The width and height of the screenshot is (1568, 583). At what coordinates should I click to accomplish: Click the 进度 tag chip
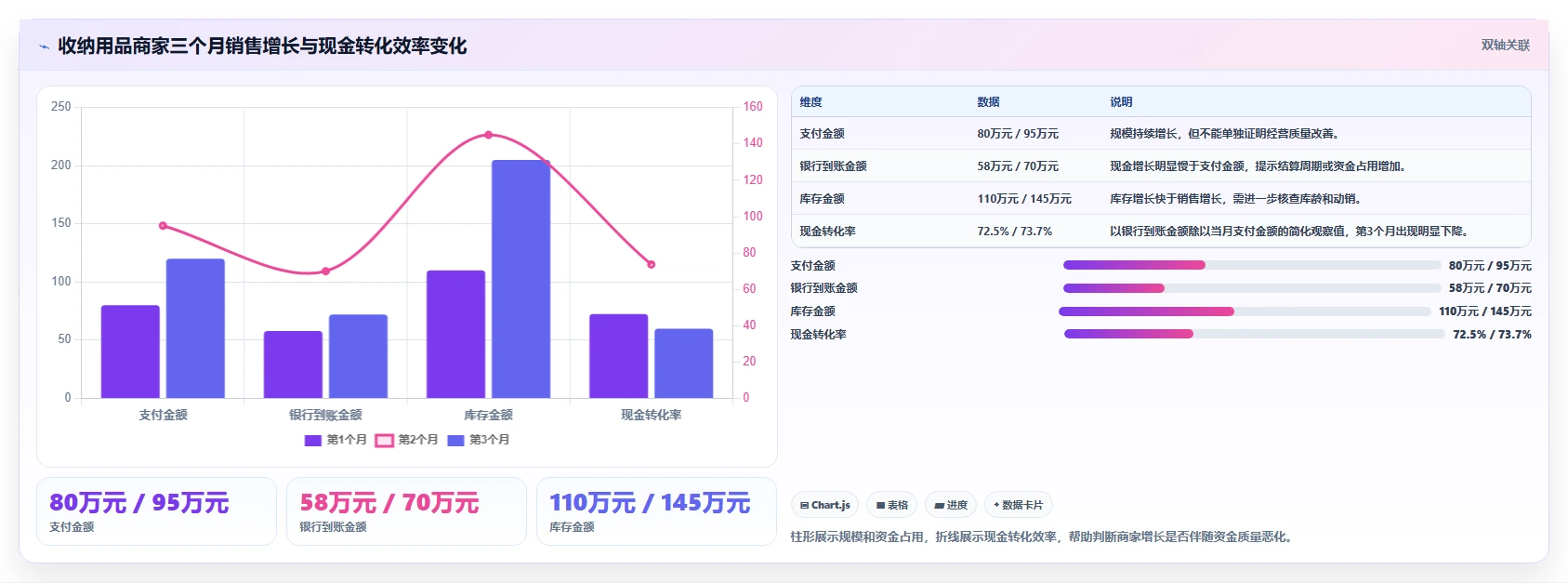pos(951,505)
